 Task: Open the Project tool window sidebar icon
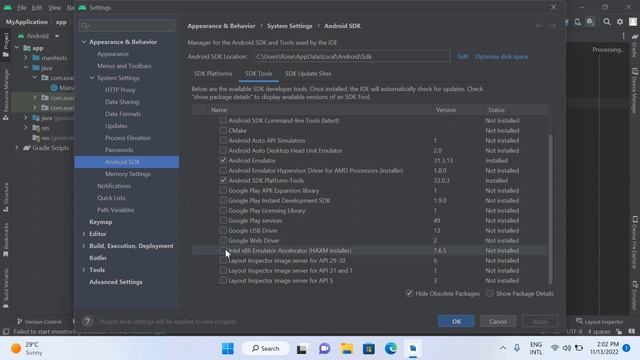[6, 45]
